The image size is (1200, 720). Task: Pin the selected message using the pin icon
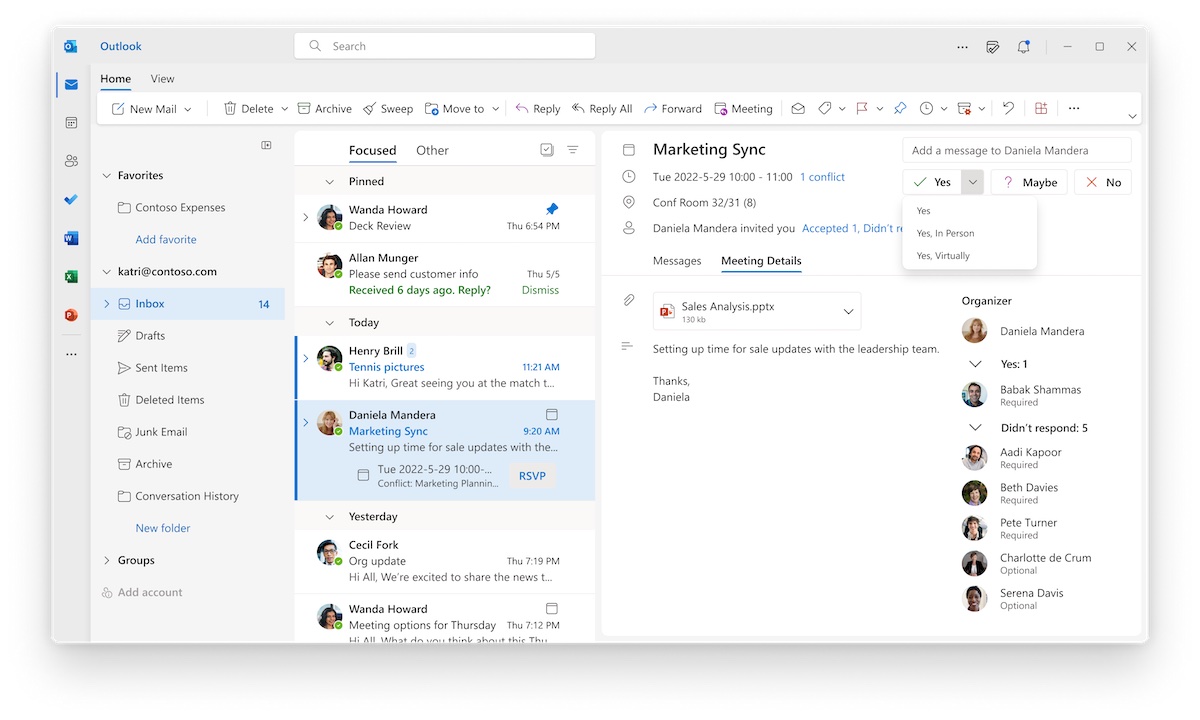[899, 108]
